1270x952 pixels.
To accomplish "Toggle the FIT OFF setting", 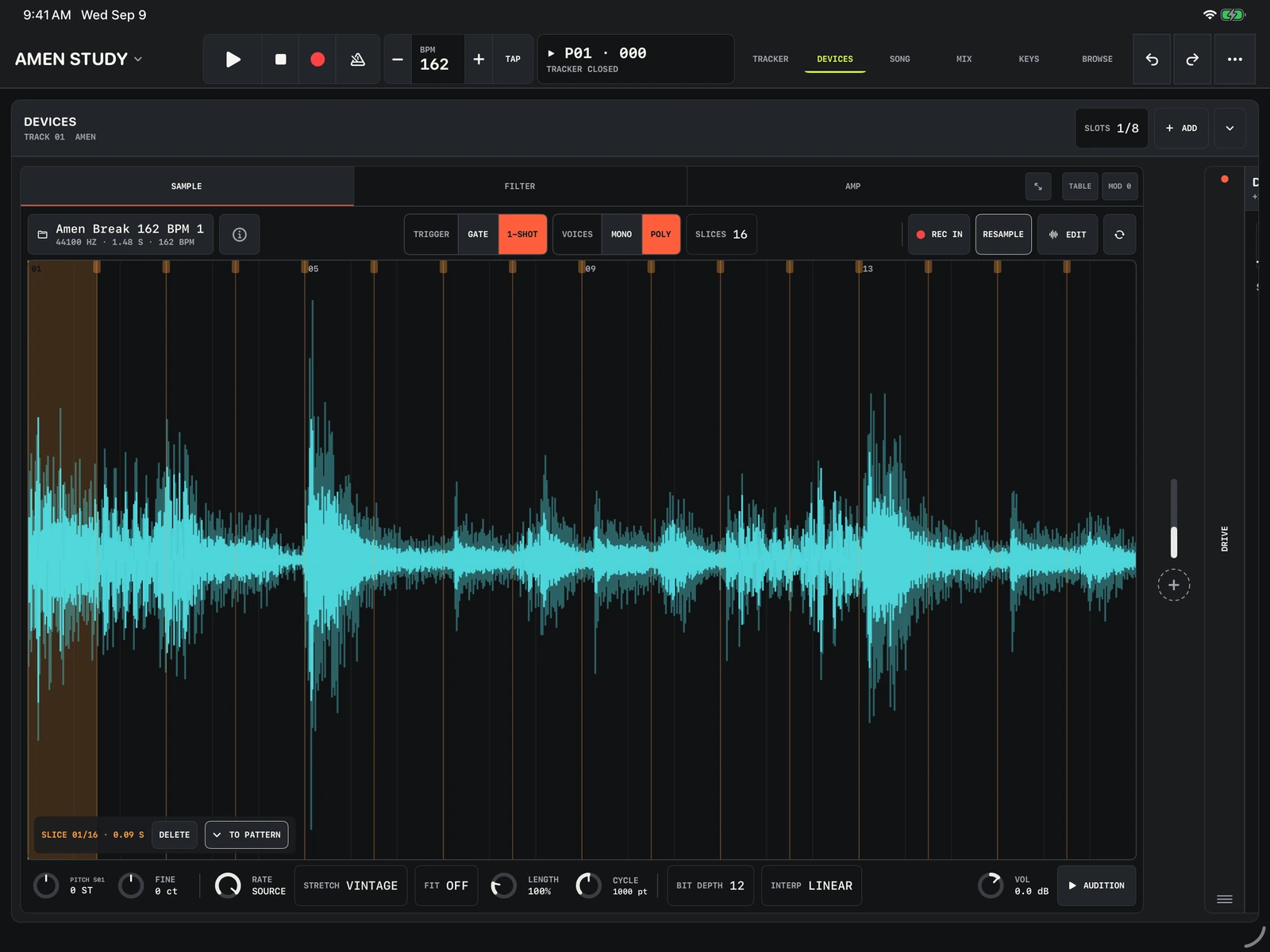I will tap(446, 885).
